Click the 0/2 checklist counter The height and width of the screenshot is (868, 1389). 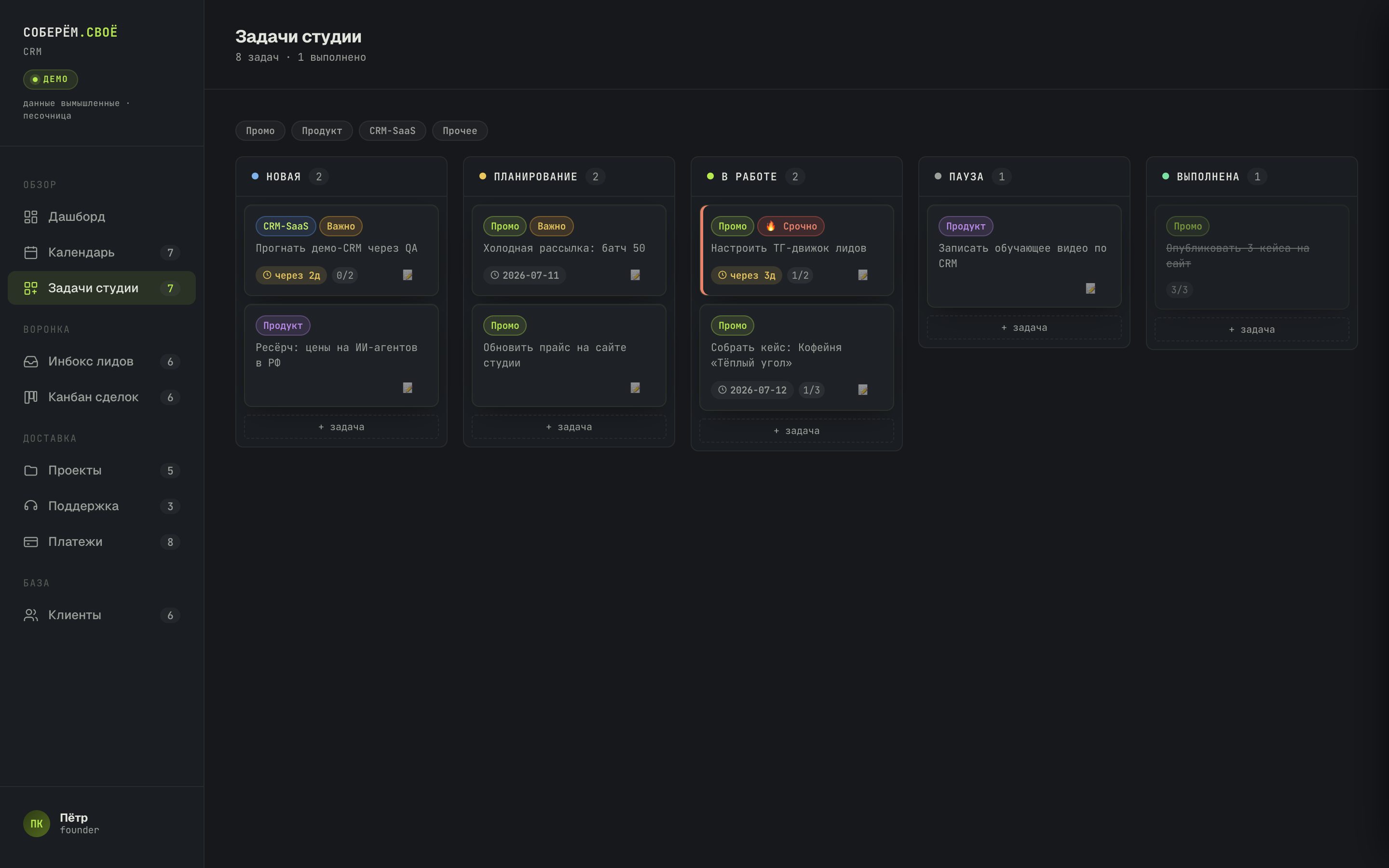345,275
